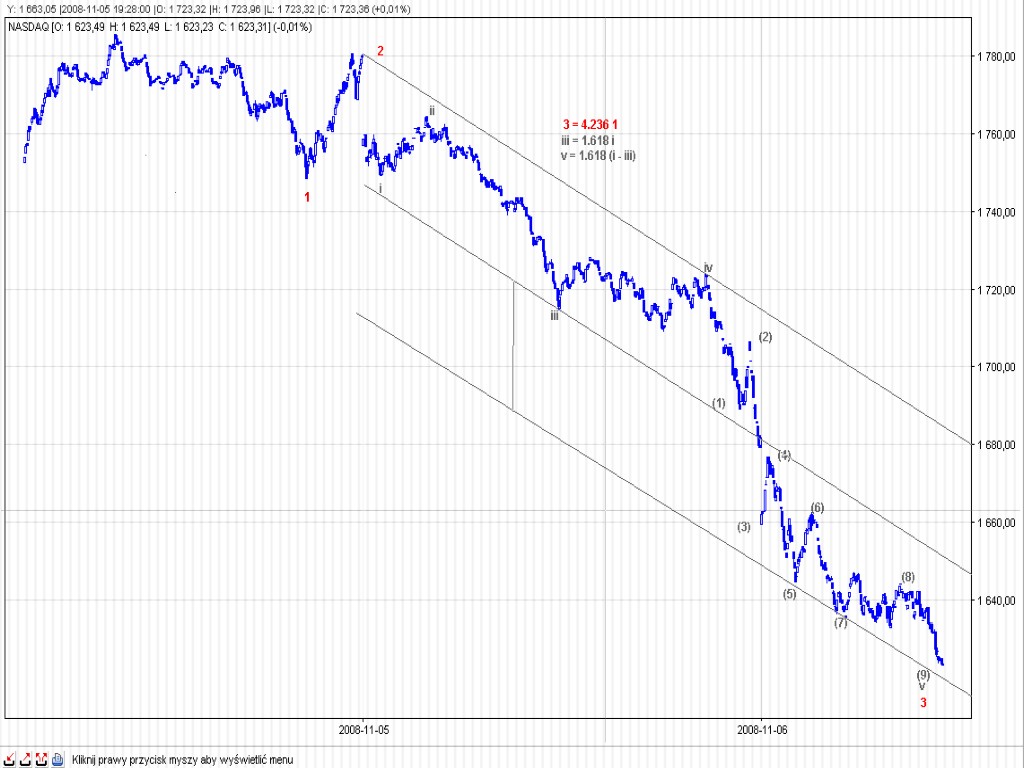Click the date label '2008-11-06' on the time axis
Viewport: 1024px width, 768px height.
(761, 729)
